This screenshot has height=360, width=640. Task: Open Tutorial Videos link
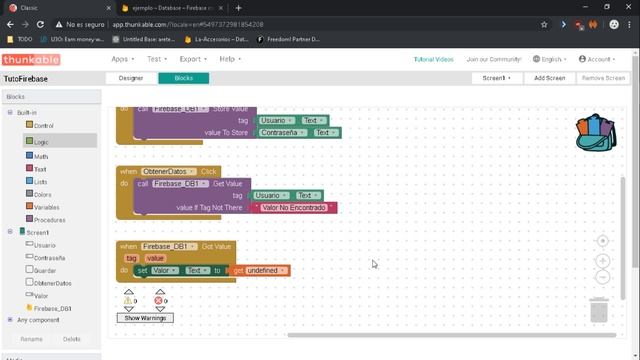433,59
